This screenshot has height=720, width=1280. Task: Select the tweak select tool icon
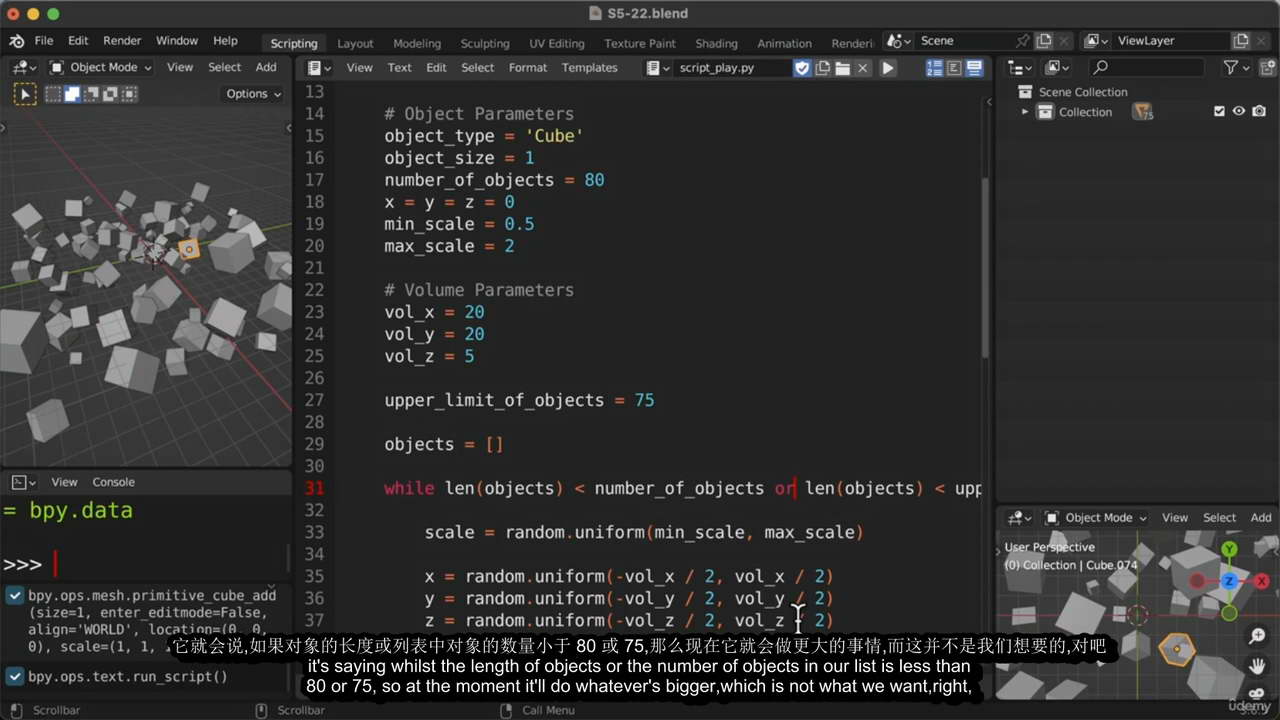point(25,94)
